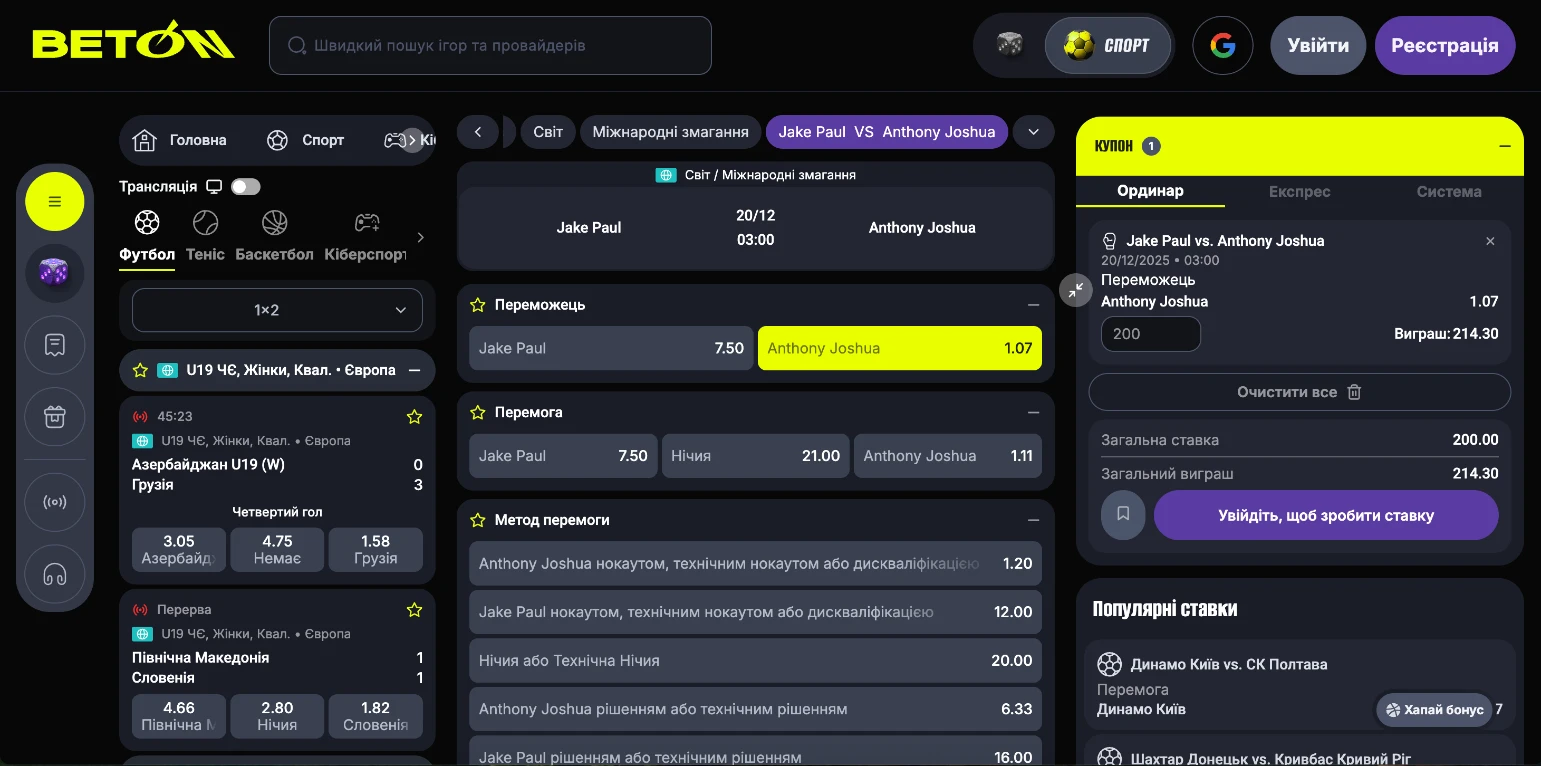Click the trash icon in Очистити все
Viewport: 1541px width, 766px height.
(1354, 392)
